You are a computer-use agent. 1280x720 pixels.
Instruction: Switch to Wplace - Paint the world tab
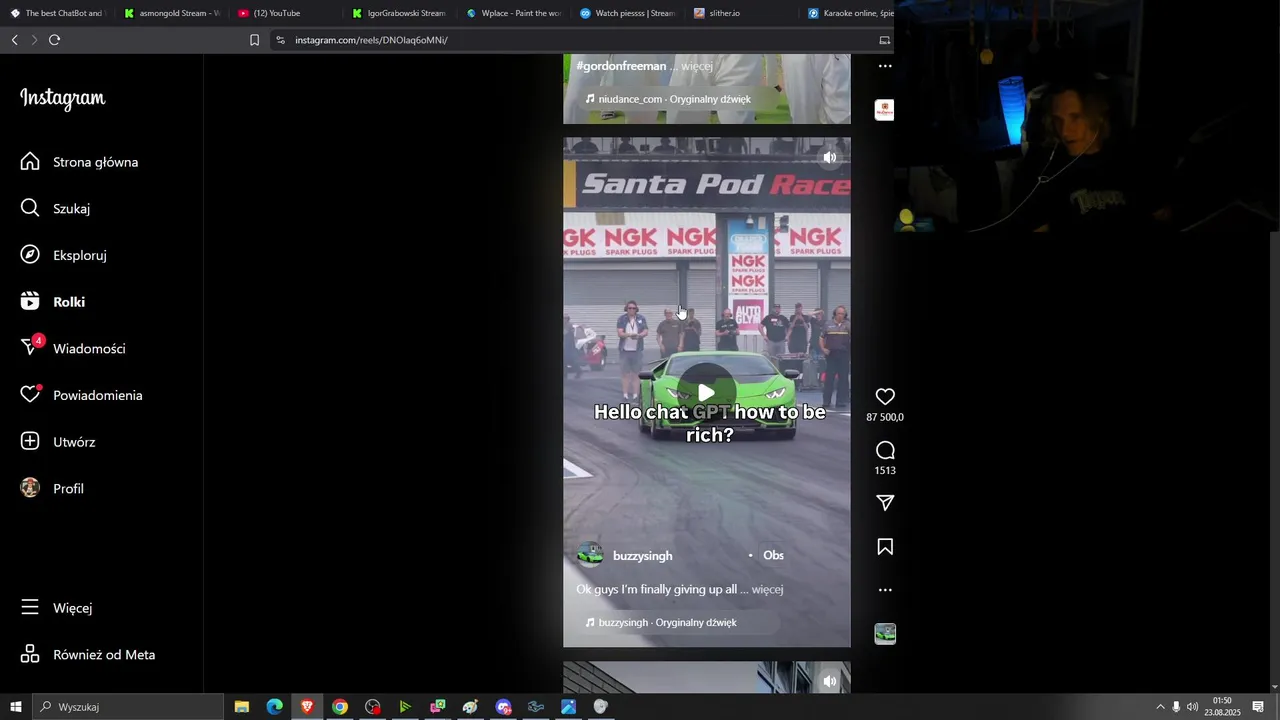pos(513,13)
